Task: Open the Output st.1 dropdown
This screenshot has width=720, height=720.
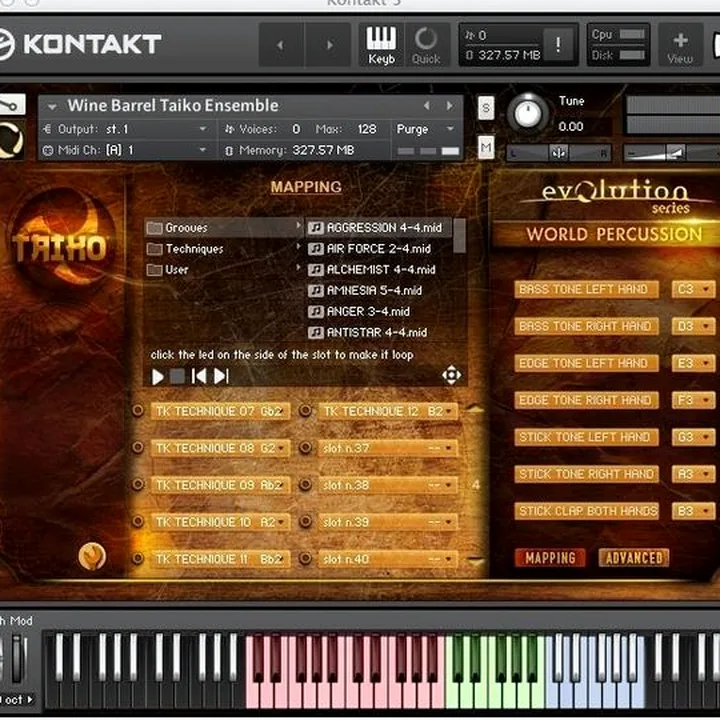Action: tap(126, 129)
